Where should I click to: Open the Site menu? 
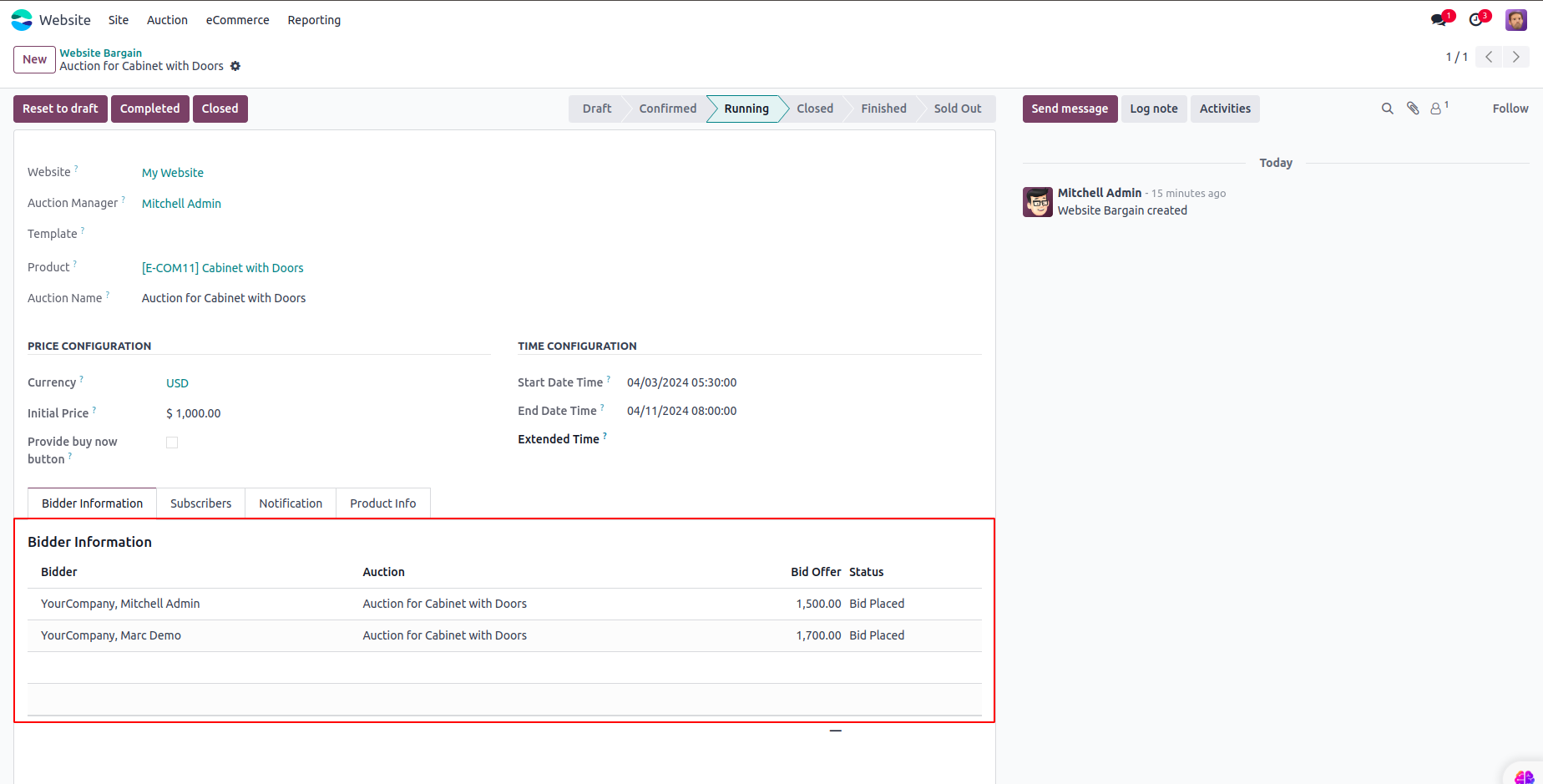click(x=119, y=20)
